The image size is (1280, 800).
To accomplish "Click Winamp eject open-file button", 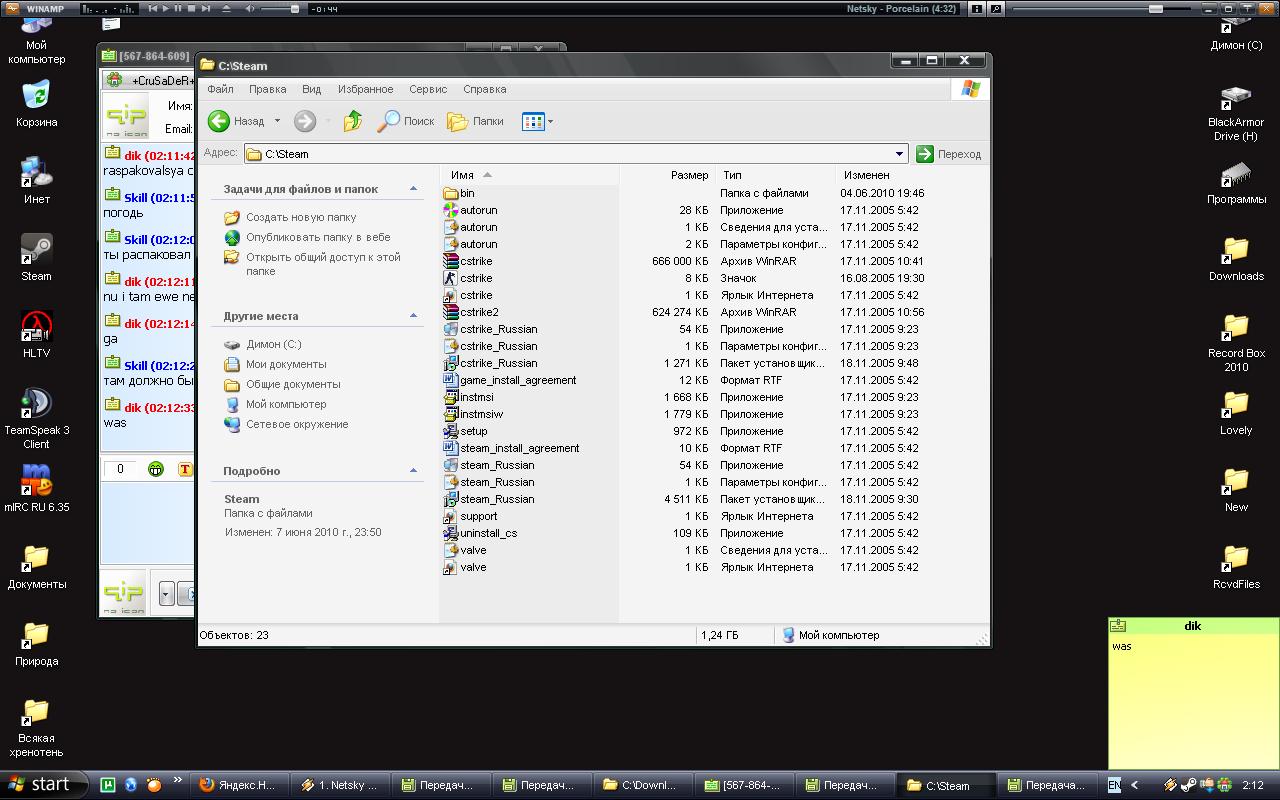I will 226,8.
